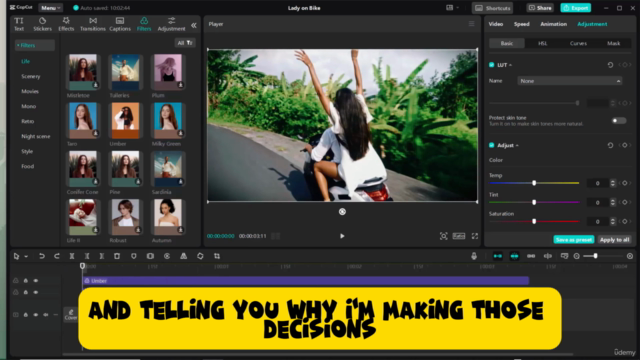
Task: Collapse the Adjust section arrow
Action: click(517, 146)
